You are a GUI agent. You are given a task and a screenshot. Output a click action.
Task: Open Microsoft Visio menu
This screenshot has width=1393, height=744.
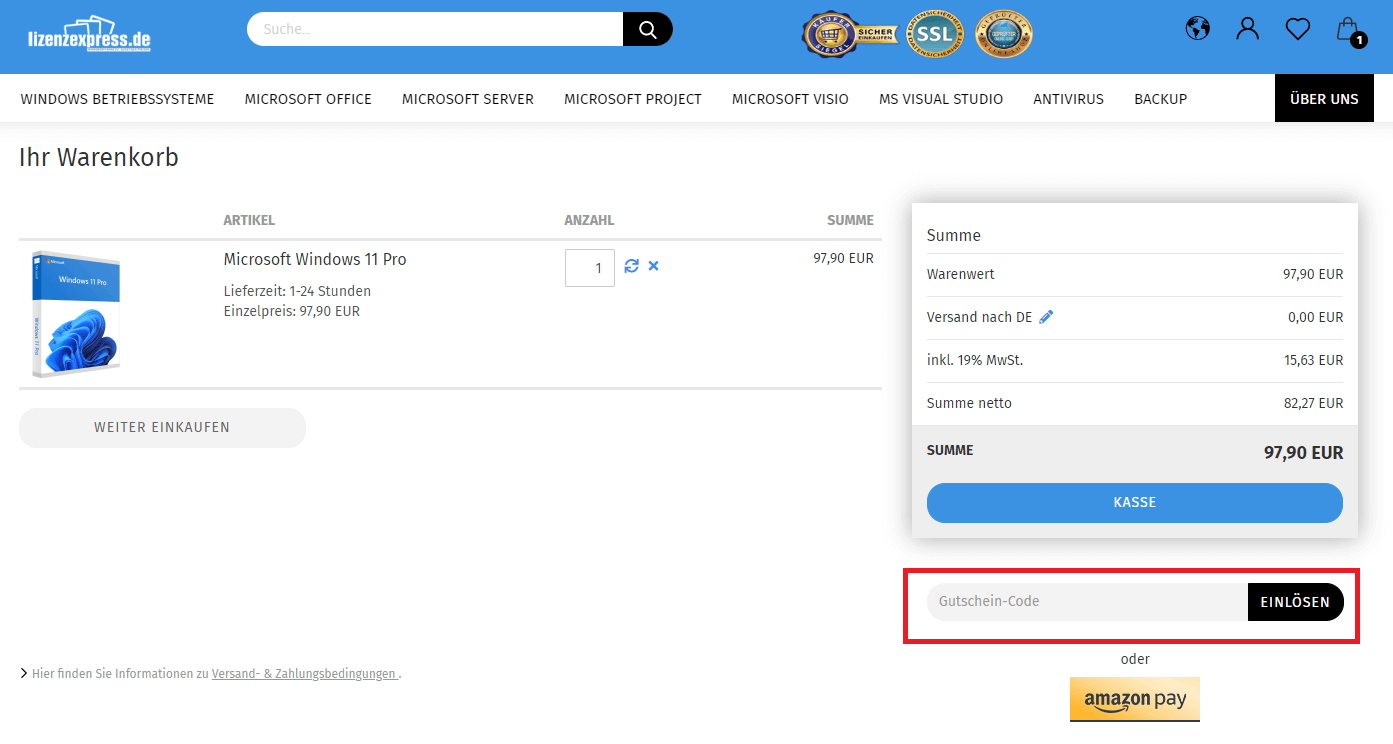(x=790, y=99)
